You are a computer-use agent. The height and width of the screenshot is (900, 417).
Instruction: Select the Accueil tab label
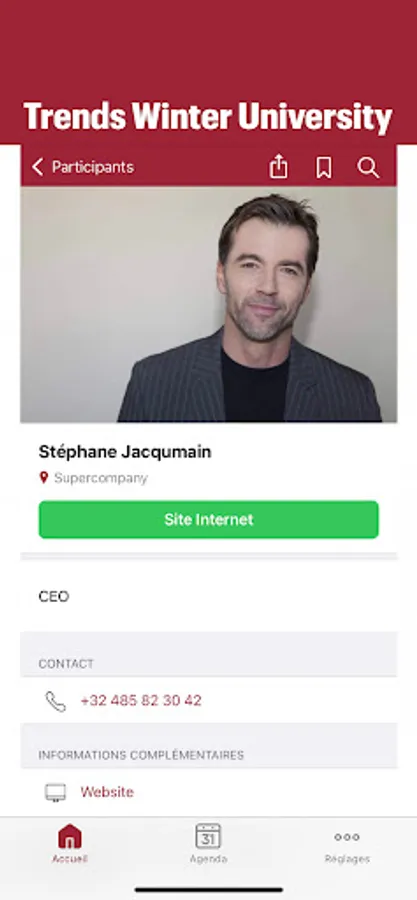tap(70, 859)
